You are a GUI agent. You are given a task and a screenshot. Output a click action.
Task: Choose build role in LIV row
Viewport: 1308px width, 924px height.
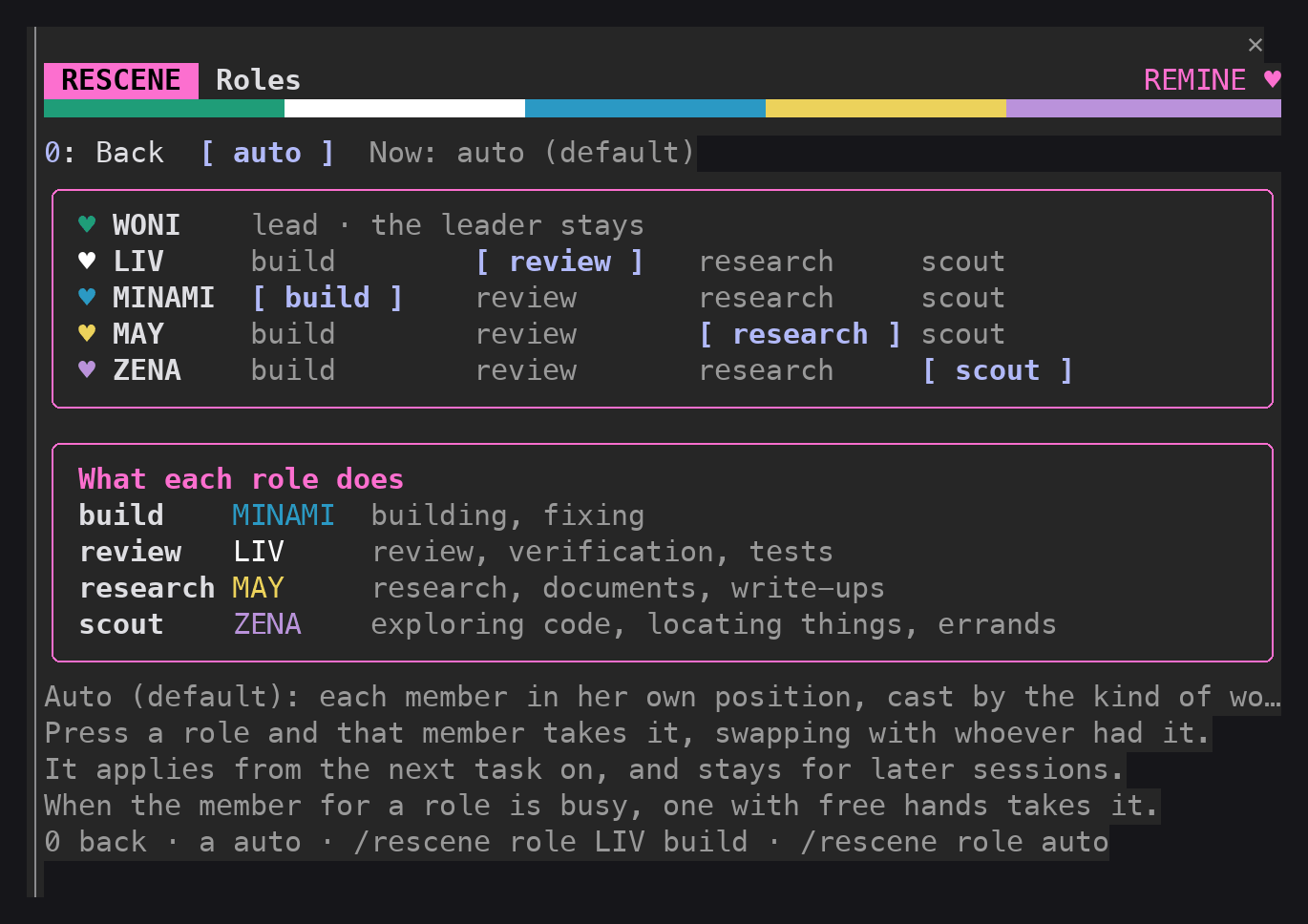293,262
